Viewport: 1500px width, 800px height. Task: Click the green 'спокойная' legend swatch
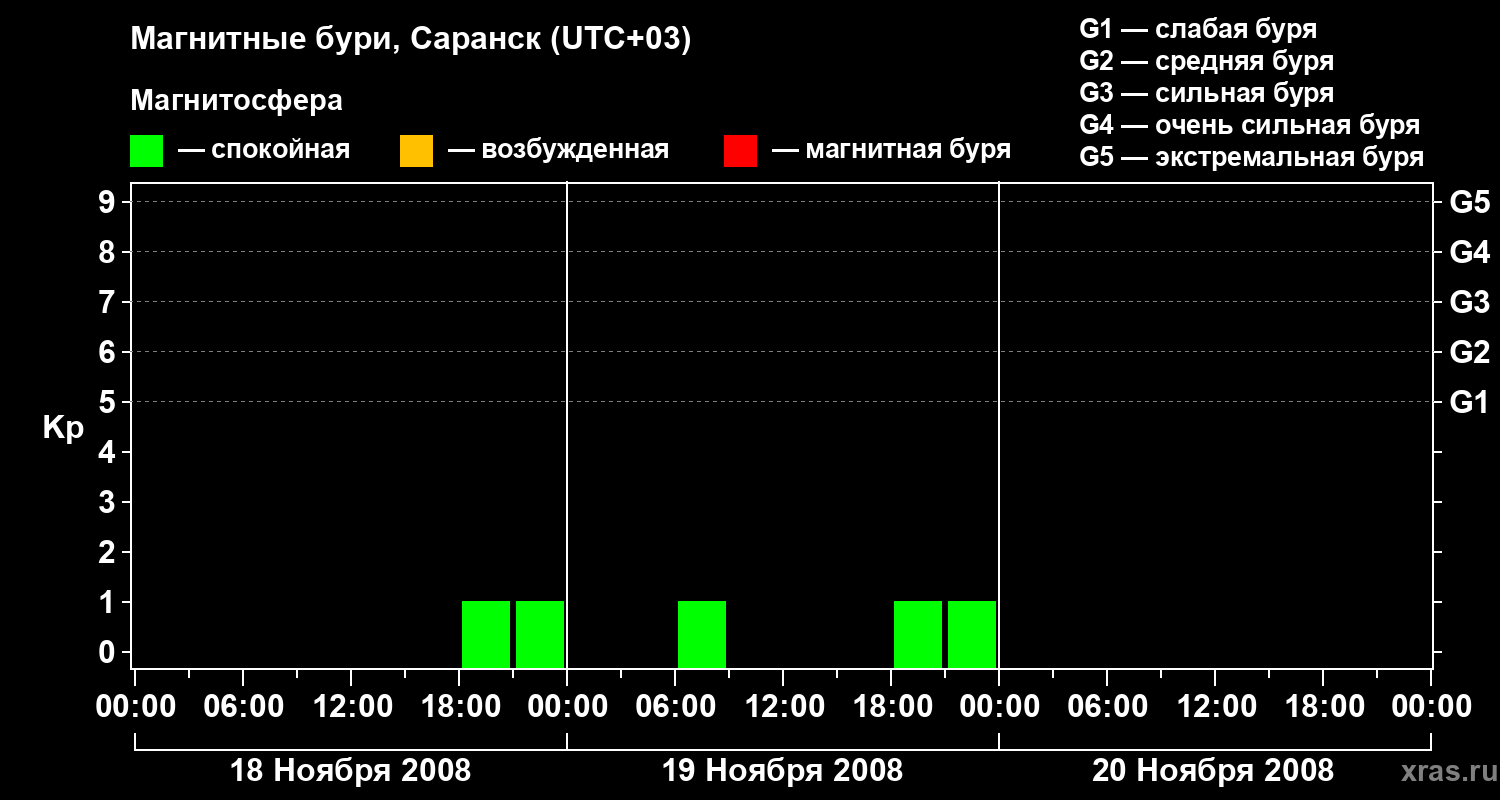coord(147,150)
